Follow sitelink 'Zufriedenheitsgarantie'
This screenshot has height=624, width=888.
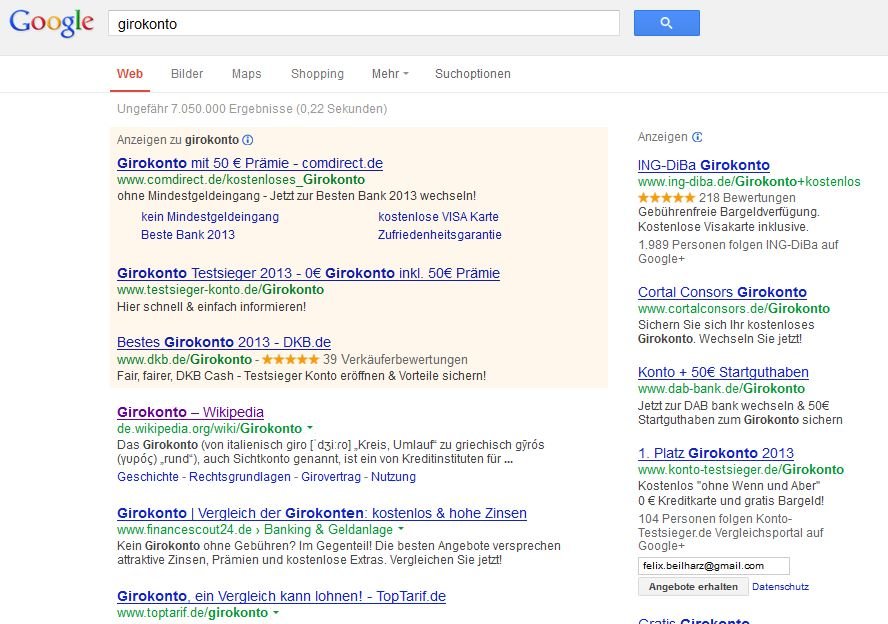coord(439,234)
